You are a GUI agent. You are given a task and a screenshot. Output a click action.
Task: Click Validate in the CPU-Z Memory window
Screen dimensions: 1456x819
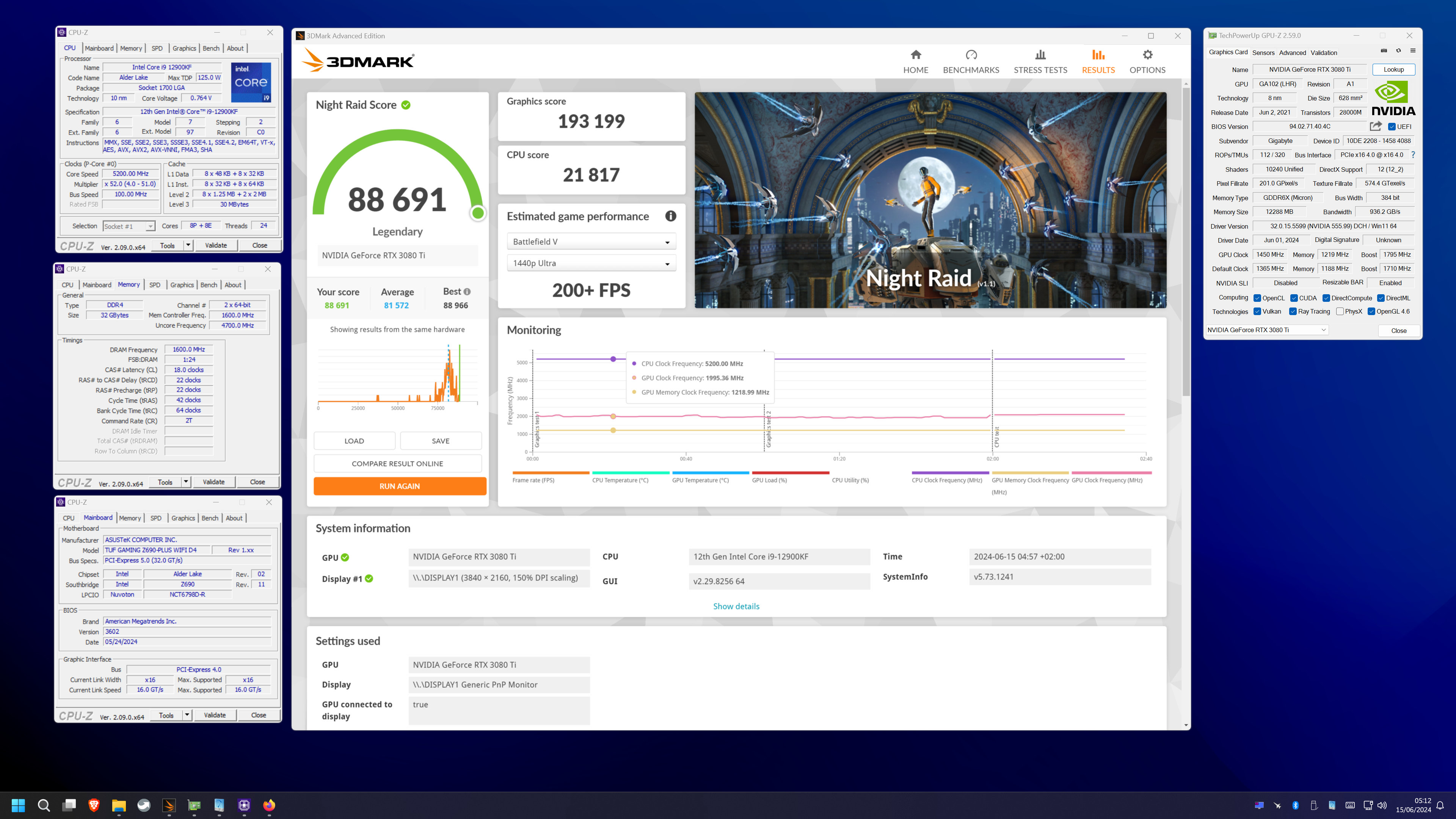click(x=213, y=482)
